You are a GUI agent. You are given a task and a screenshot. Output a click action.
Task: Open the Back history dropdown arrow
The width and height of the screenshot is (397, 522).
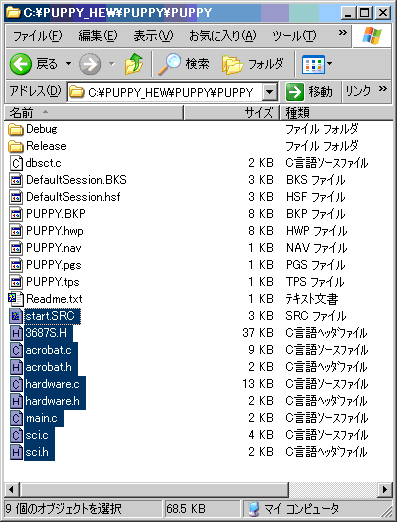pos(68,63)
